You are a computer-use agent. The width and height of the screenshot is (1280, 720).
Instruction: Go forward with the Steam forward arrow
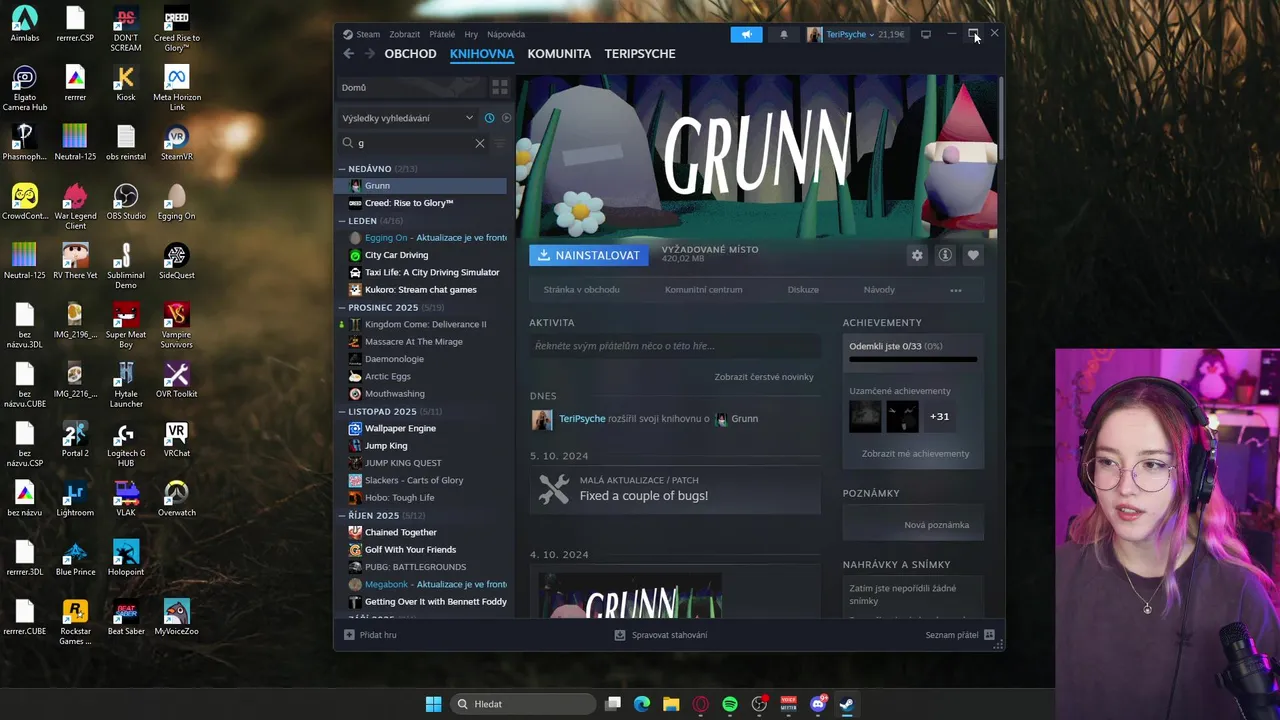click(x=369, y=53)
